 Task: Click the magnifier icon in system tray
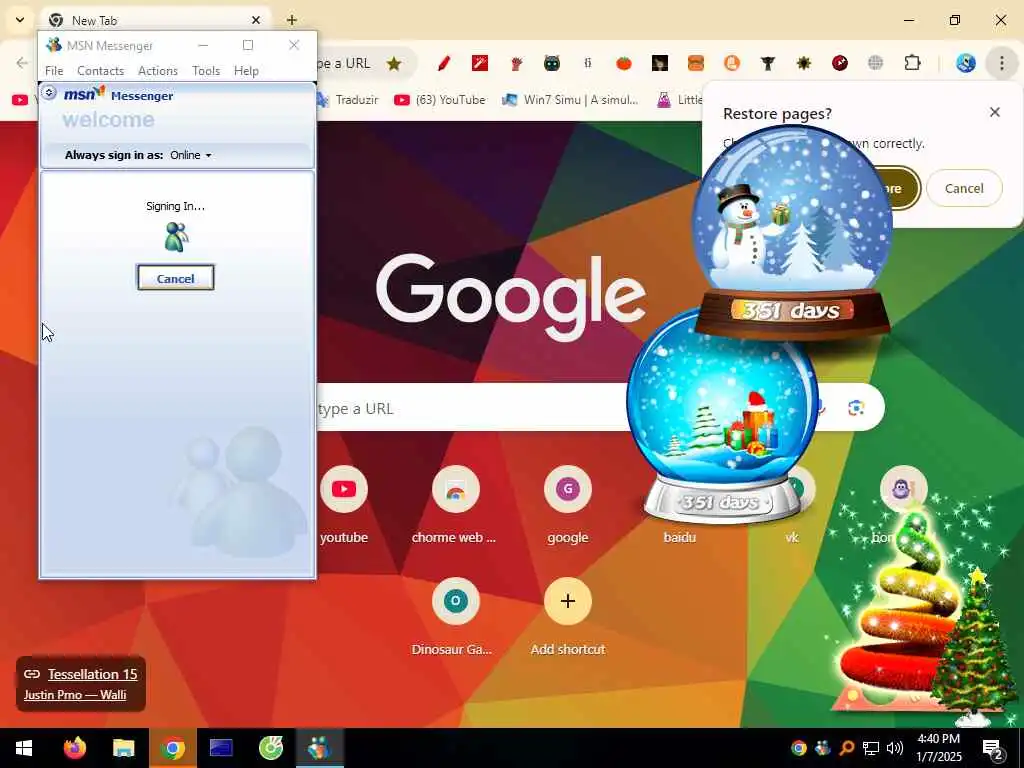[x=846, y=748]
